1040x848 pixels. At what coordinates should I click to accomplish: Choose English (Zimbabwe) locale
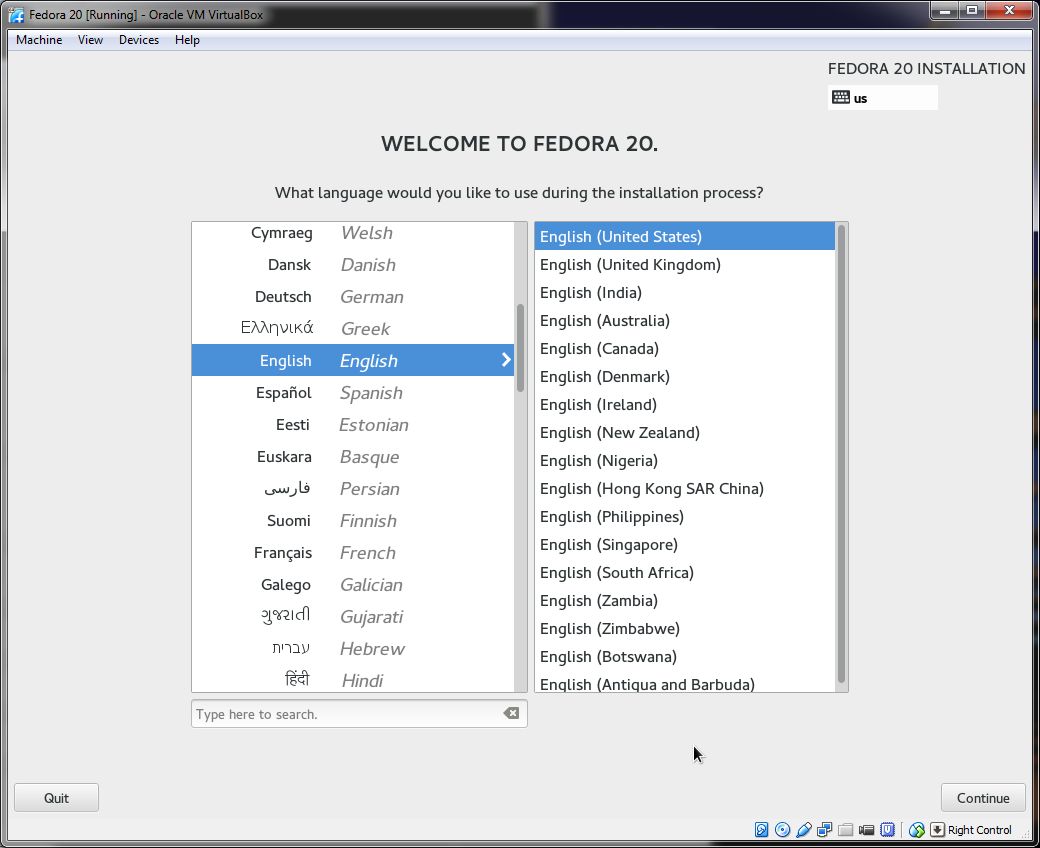click(x=684, y=629)
